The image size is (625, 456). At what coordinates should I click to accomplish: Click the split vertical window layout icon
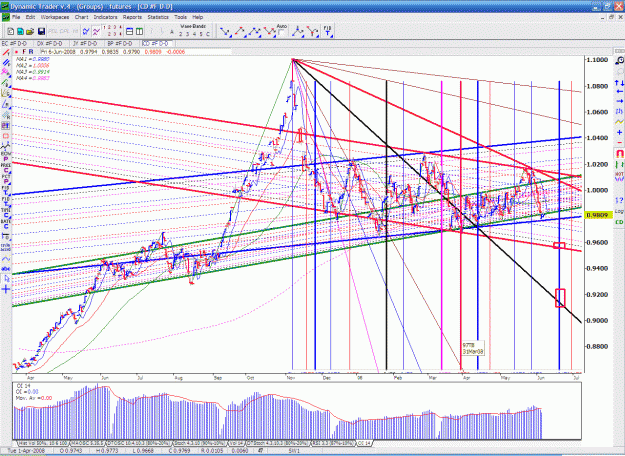pos(140,31)
